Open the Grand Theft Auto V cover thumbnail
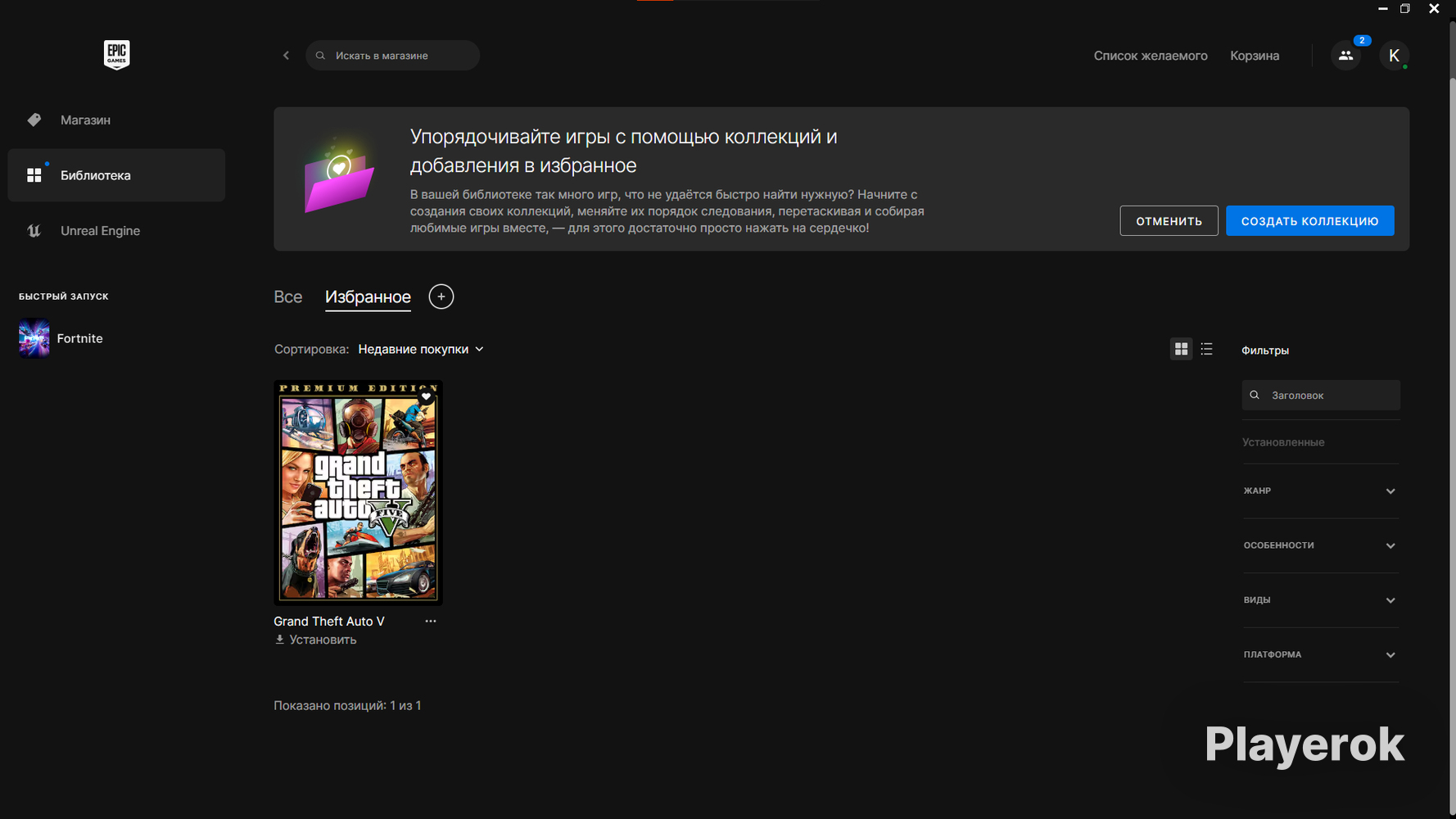 pos(358,493)
